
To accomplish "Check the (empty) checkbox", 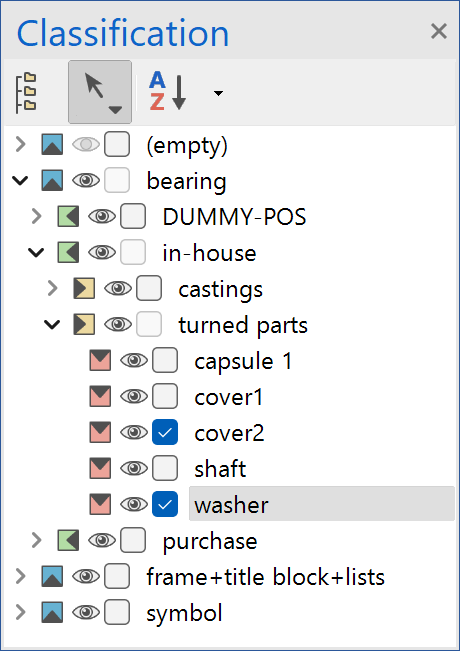I will point(117,144).
